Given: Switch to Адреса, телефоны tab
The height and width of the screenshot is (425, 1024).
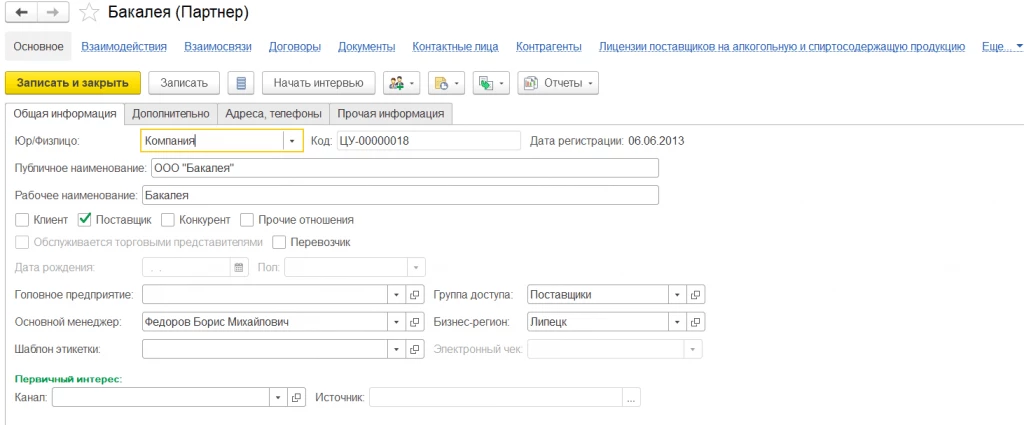Looking at the screenshot, I should coord(274,114).
